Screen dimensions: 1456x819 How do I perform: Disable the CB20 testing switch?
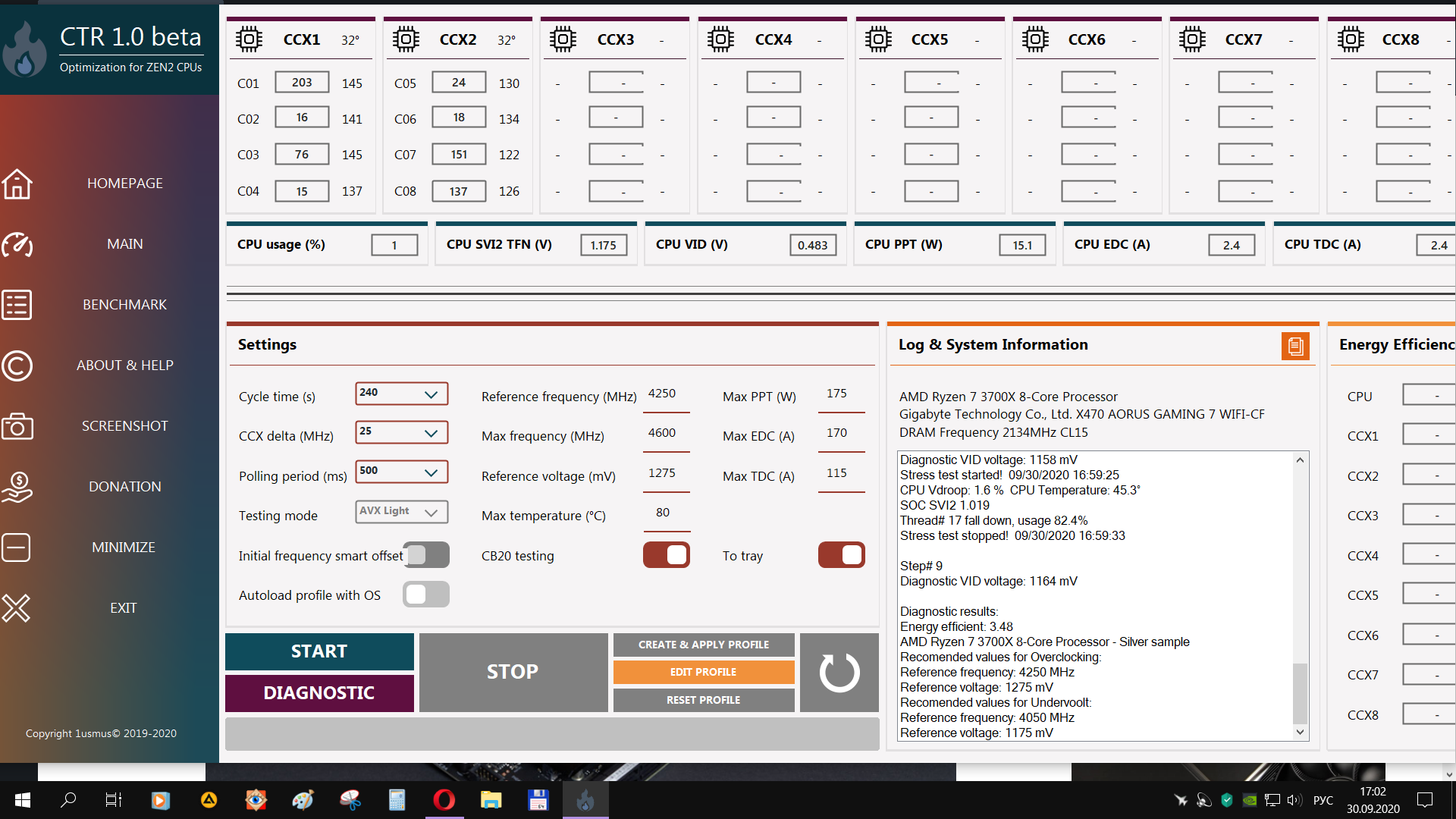tap(667, 555)
